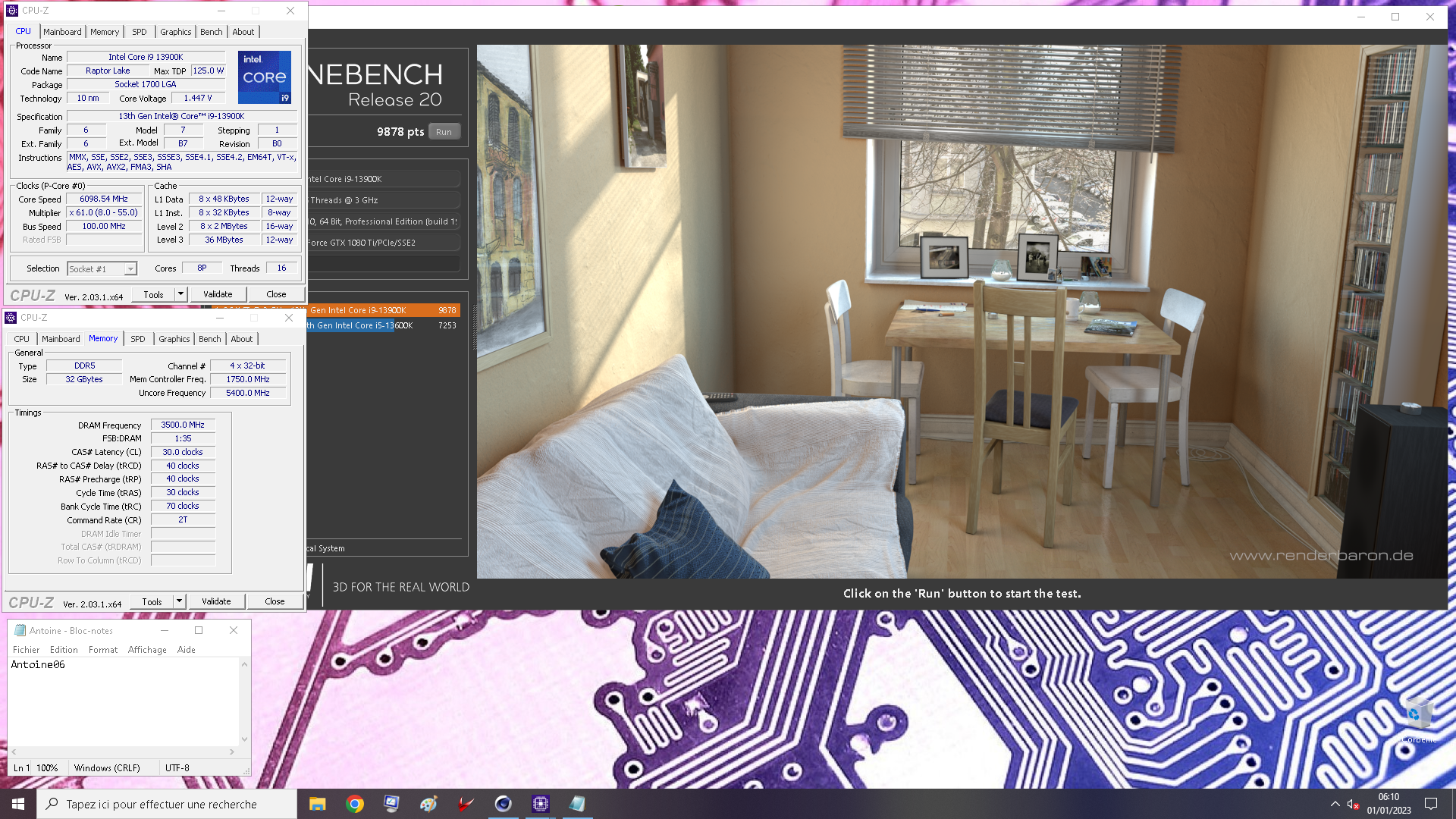Select the i5-13600K ranking row scoring 7253
This screenshot has width=1456, height=819.
point(383,325)
